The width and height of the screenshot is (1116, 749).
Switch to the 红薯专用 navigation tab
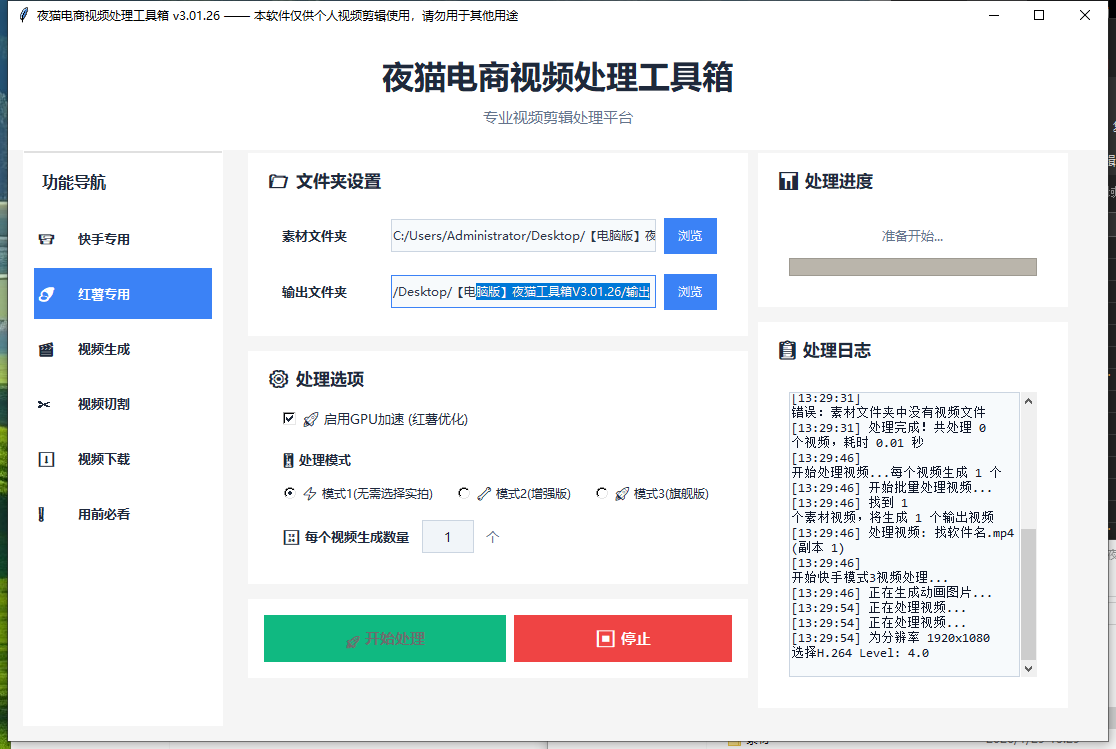(x=122, y=293)
